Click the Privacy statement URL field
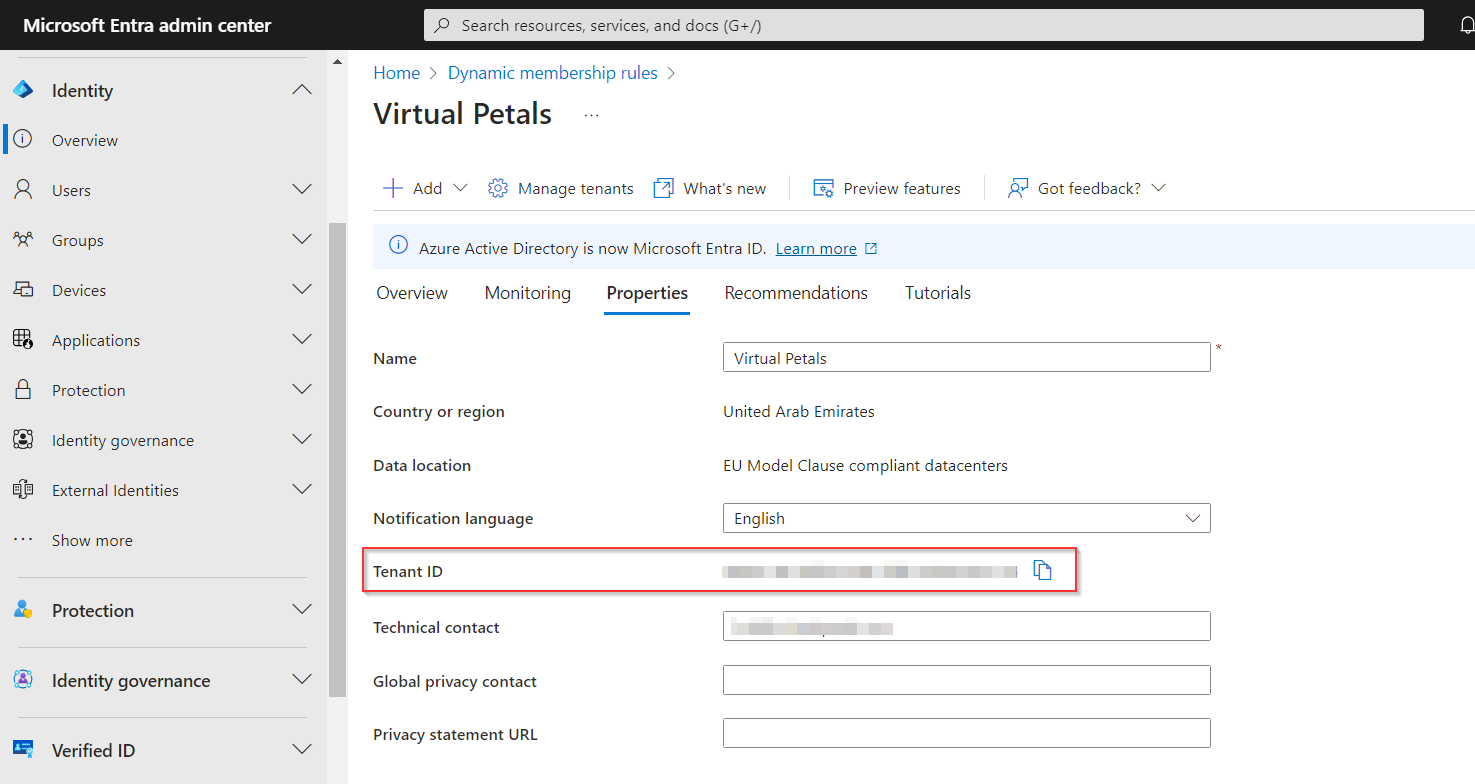This screenshot has height=784, width=1475. coord(966,733)
